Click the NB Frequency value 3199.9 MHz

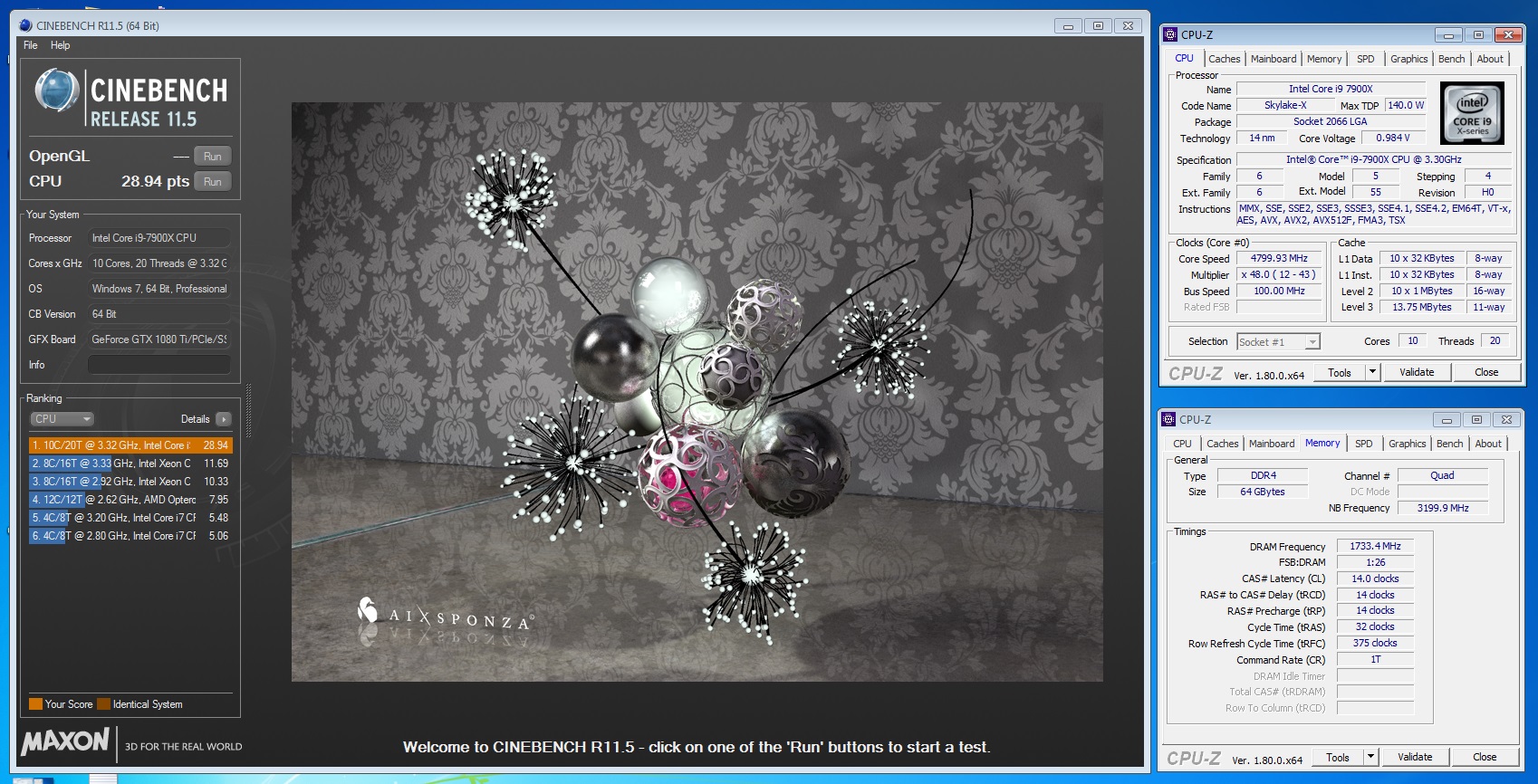pyautogui.click(x=1443, y=508)
